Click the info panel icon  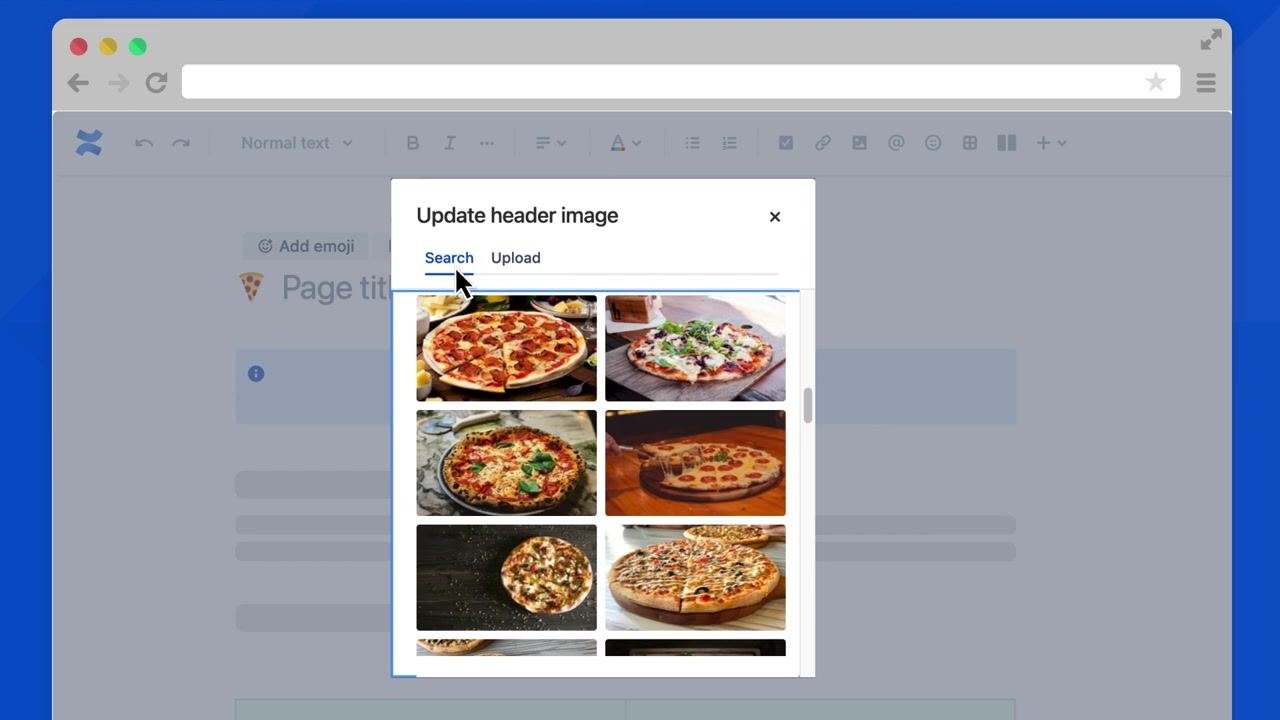coord(256,373)
